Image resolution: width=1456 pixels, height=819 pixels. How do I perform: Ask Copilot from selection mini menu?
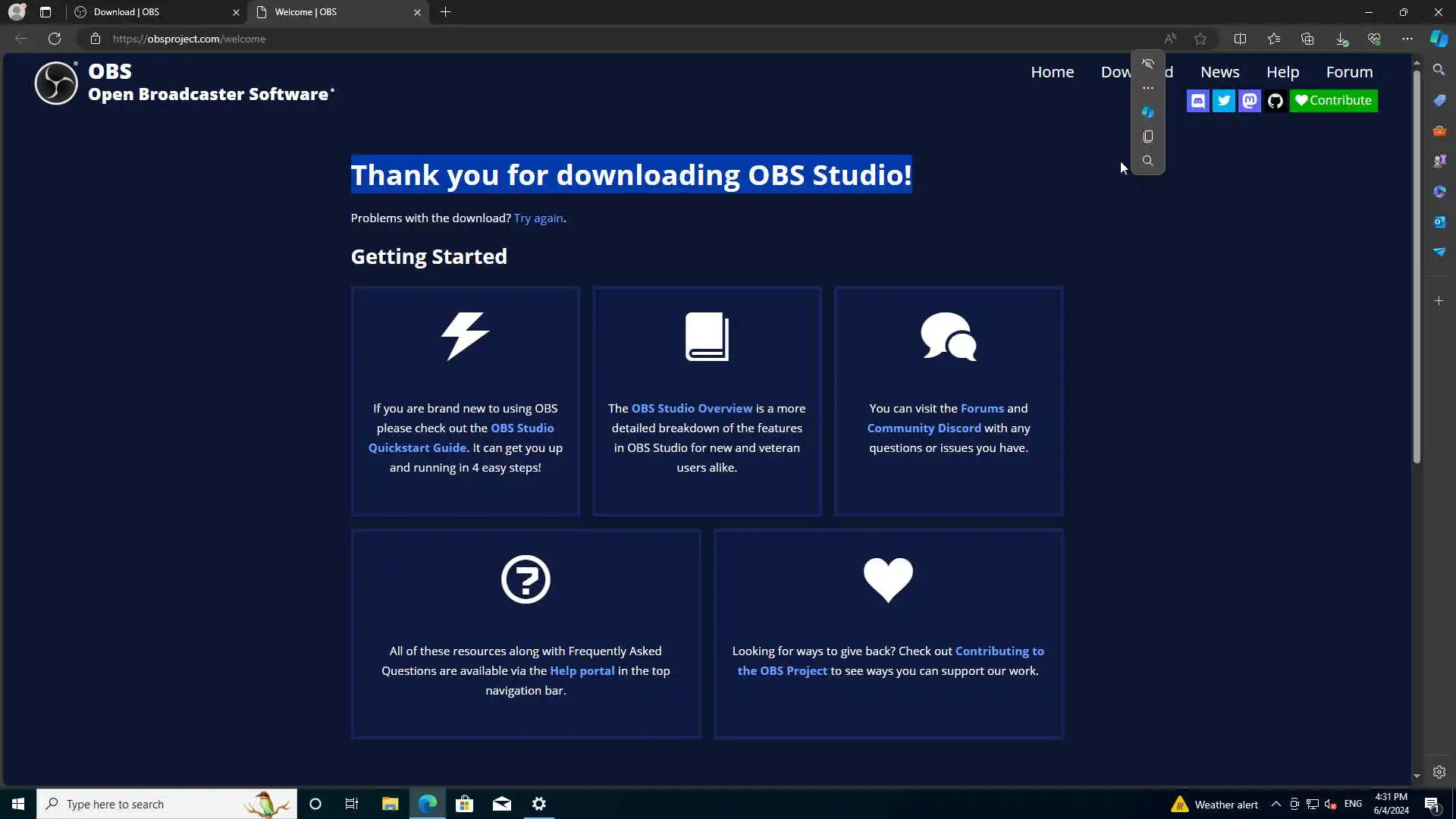pos(1147,112)
